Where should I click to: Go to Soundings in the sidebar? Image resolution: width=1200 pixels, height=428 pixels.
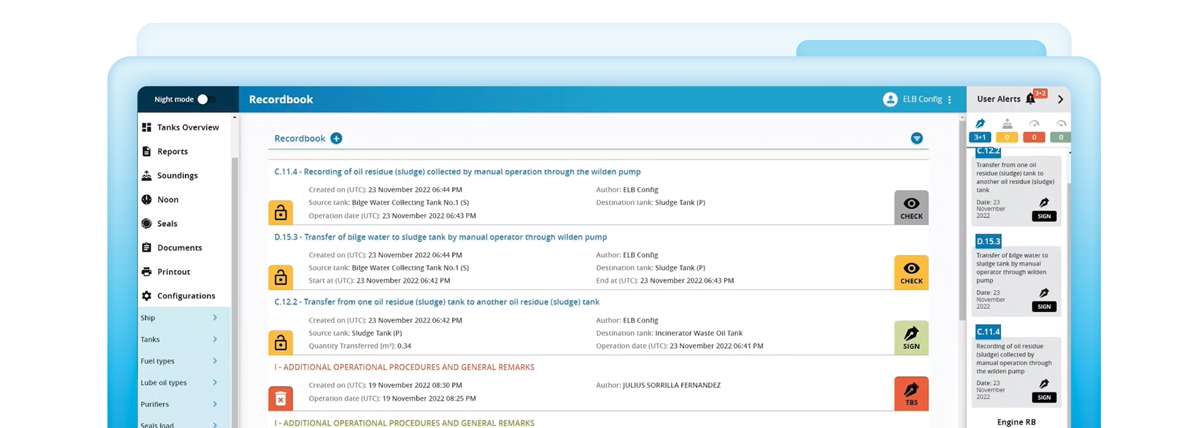coord(177,175)
